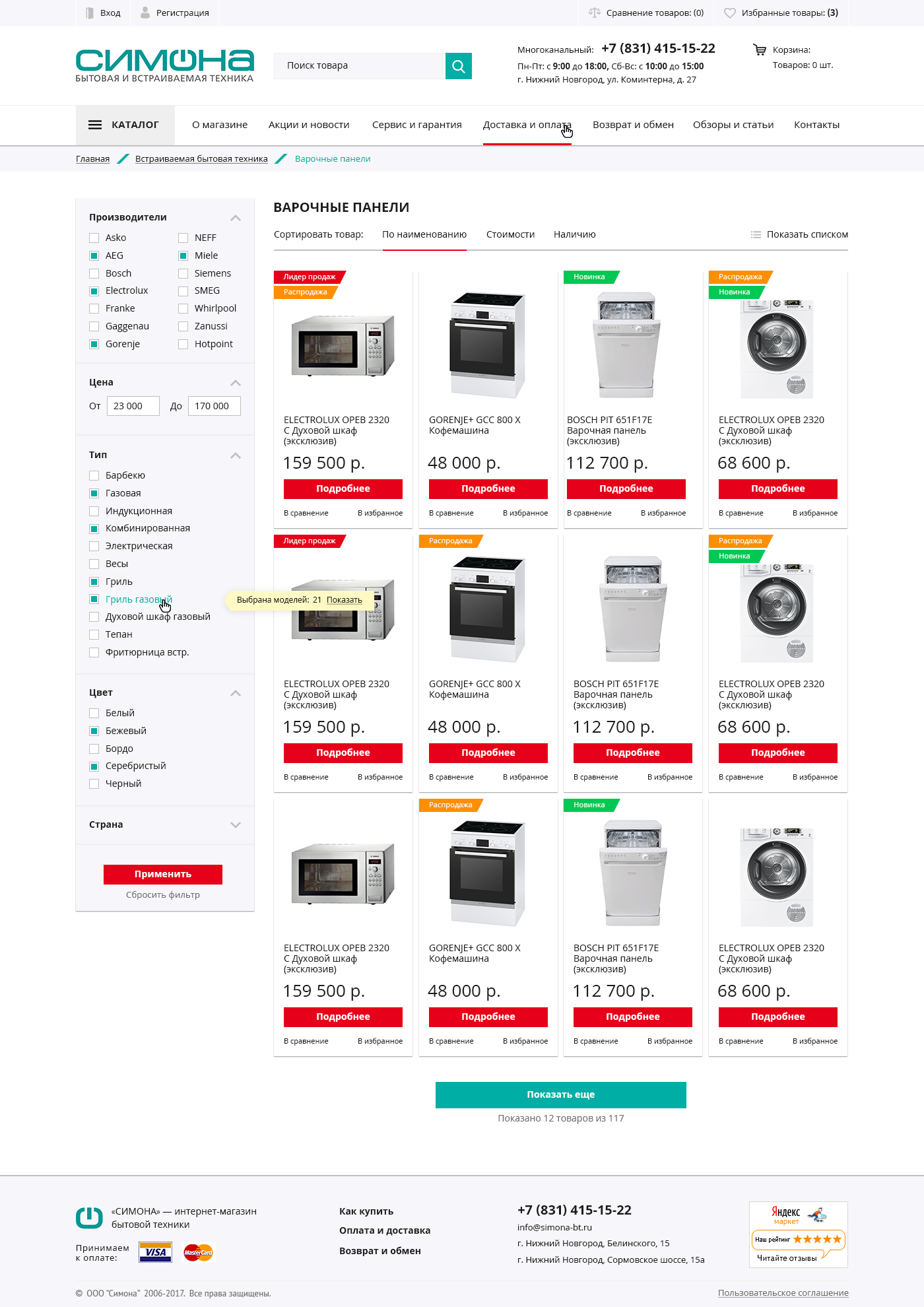This screenshot has width=924, height=1307.
Task: Open the shopping cart icon
Action: 760,50
